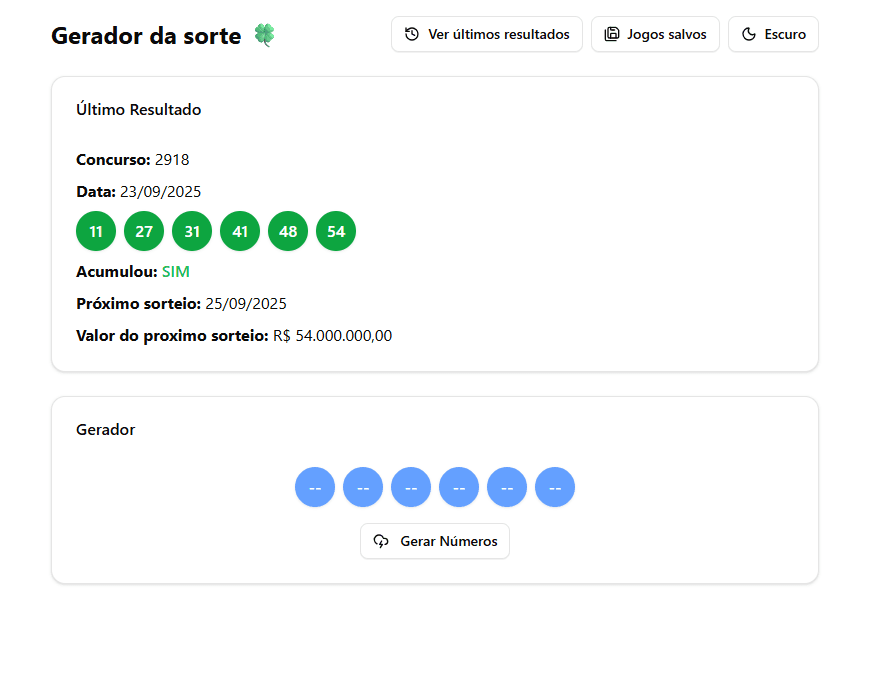Screen dimensions: 889x693
Task: Click the four-leaf clover icon in the title
Action: (264, 35)
